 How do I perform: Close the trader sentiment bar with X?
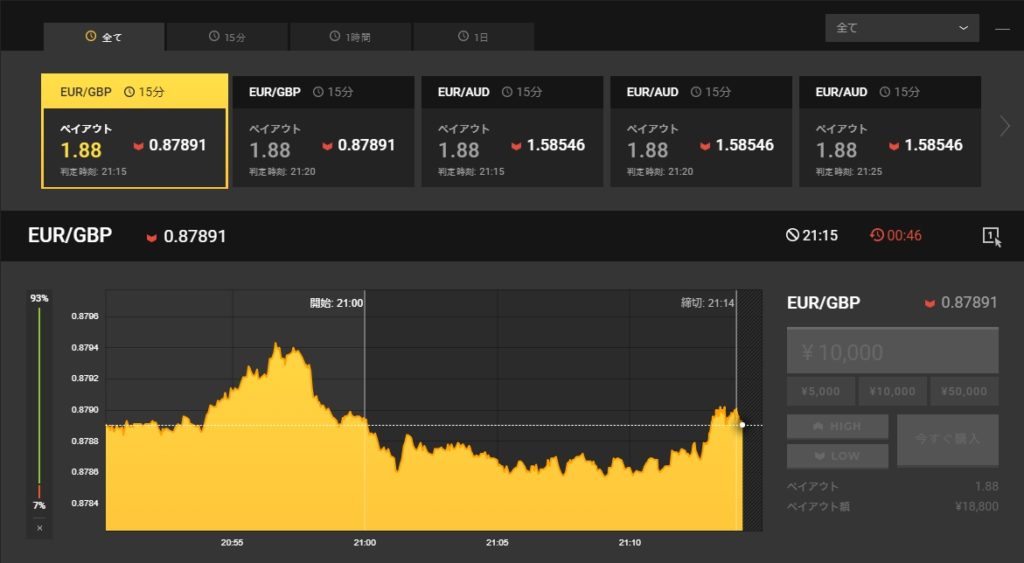[40, 527]
